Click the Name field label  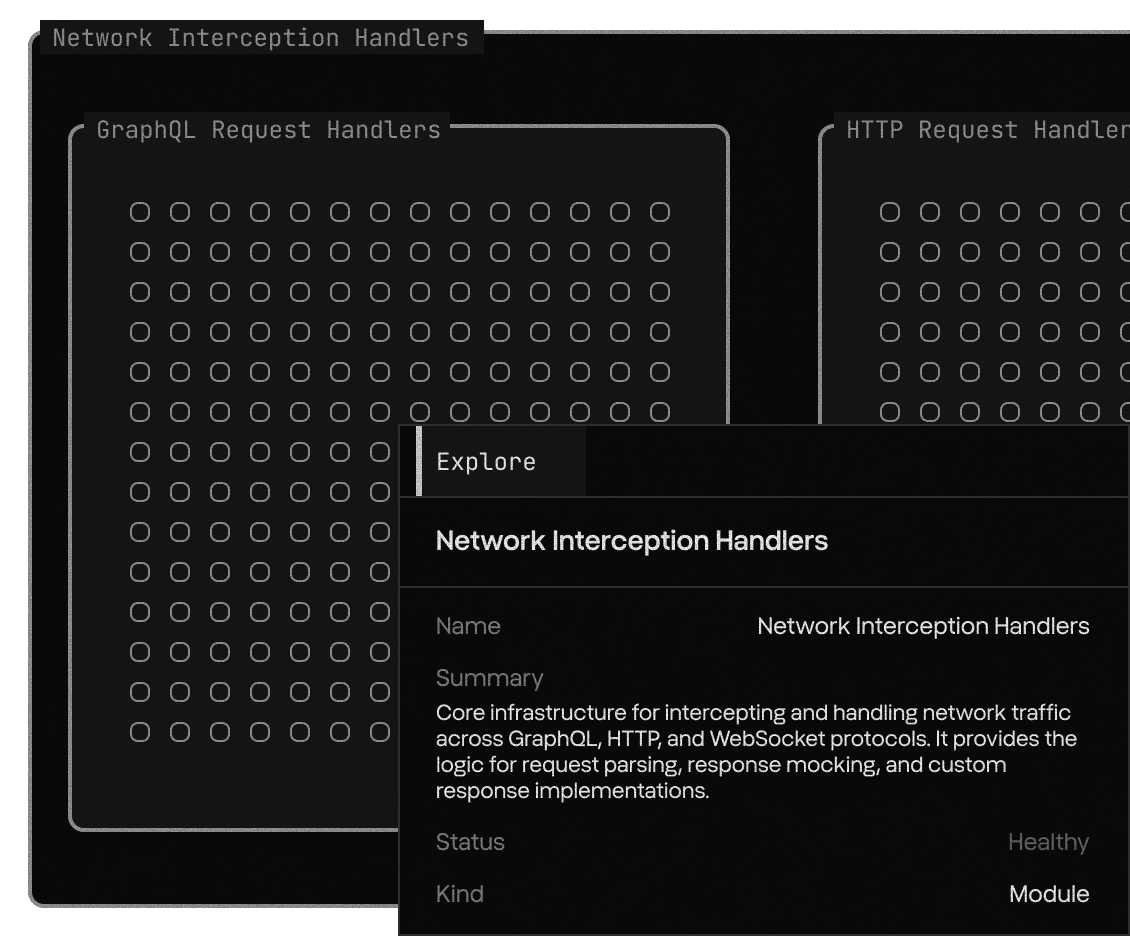click(468, 625)
